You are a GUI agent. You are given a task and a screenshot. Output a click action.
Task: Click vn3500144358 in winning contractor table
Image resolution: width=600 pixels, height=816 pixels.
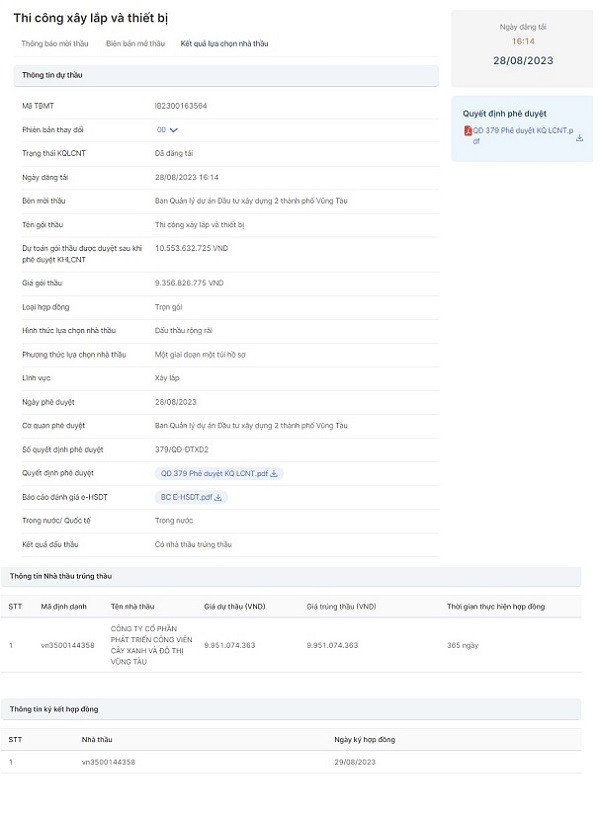click(67, 645)
